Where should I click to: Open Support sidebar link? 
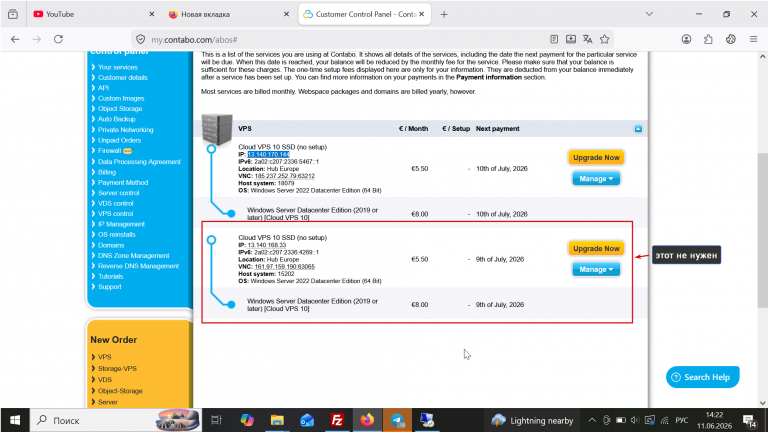click(x=110, y=287)
